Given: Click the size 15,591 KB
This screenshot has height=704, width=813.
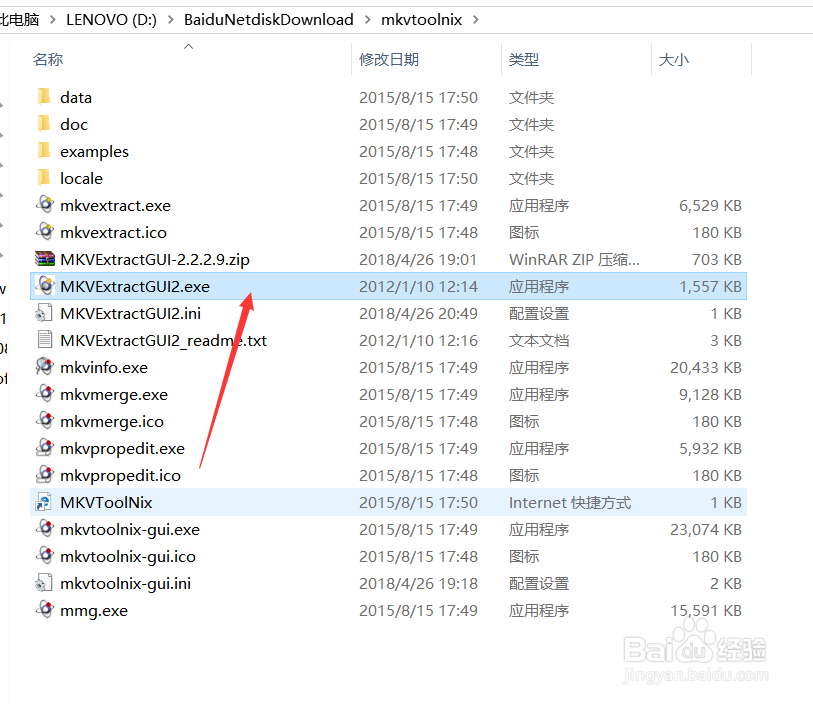Looking at the screenshot, I should point(706,610).
